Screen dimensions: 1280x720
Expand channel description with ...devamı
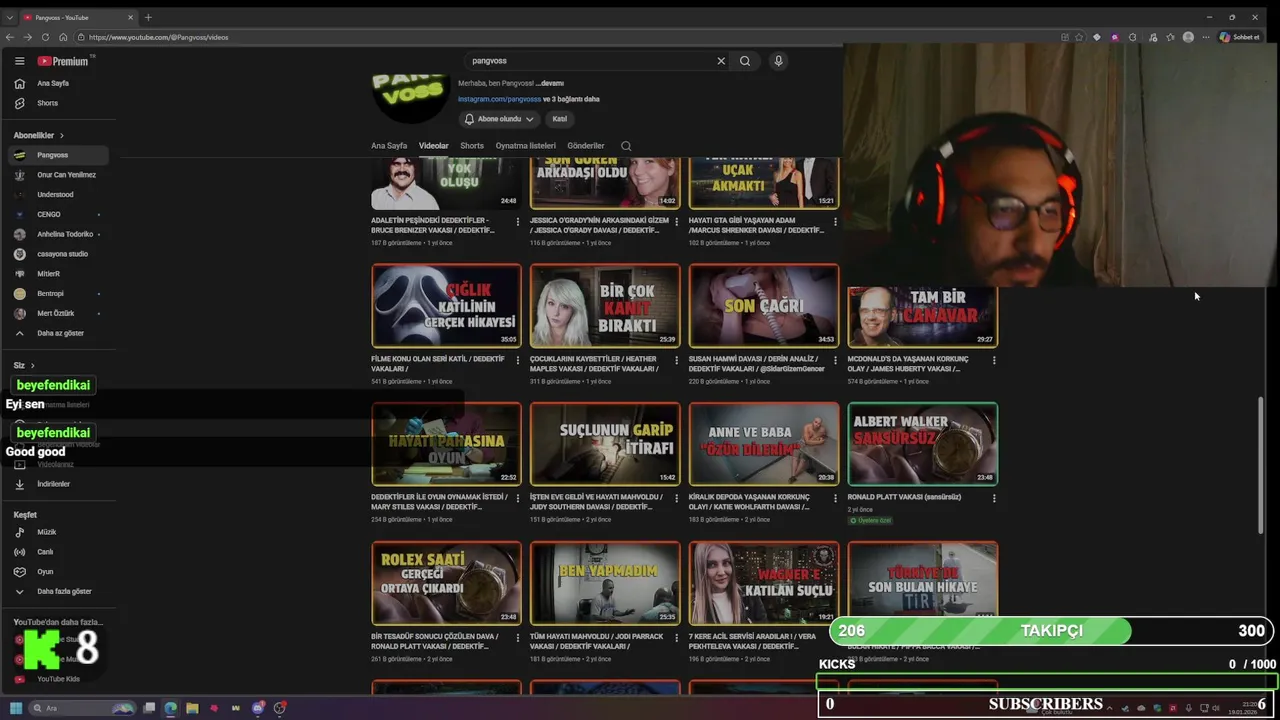[550, 83]
